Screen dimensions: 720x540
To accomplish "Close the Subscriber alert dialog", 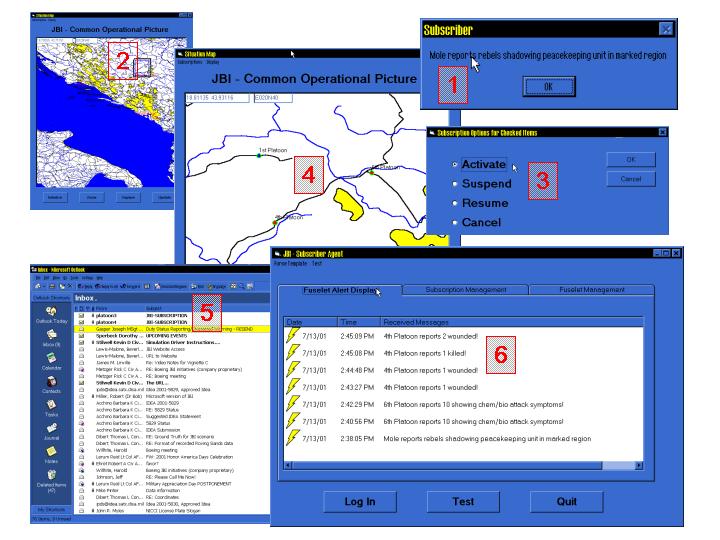I will pyautogui.click(x=666, y=29).
